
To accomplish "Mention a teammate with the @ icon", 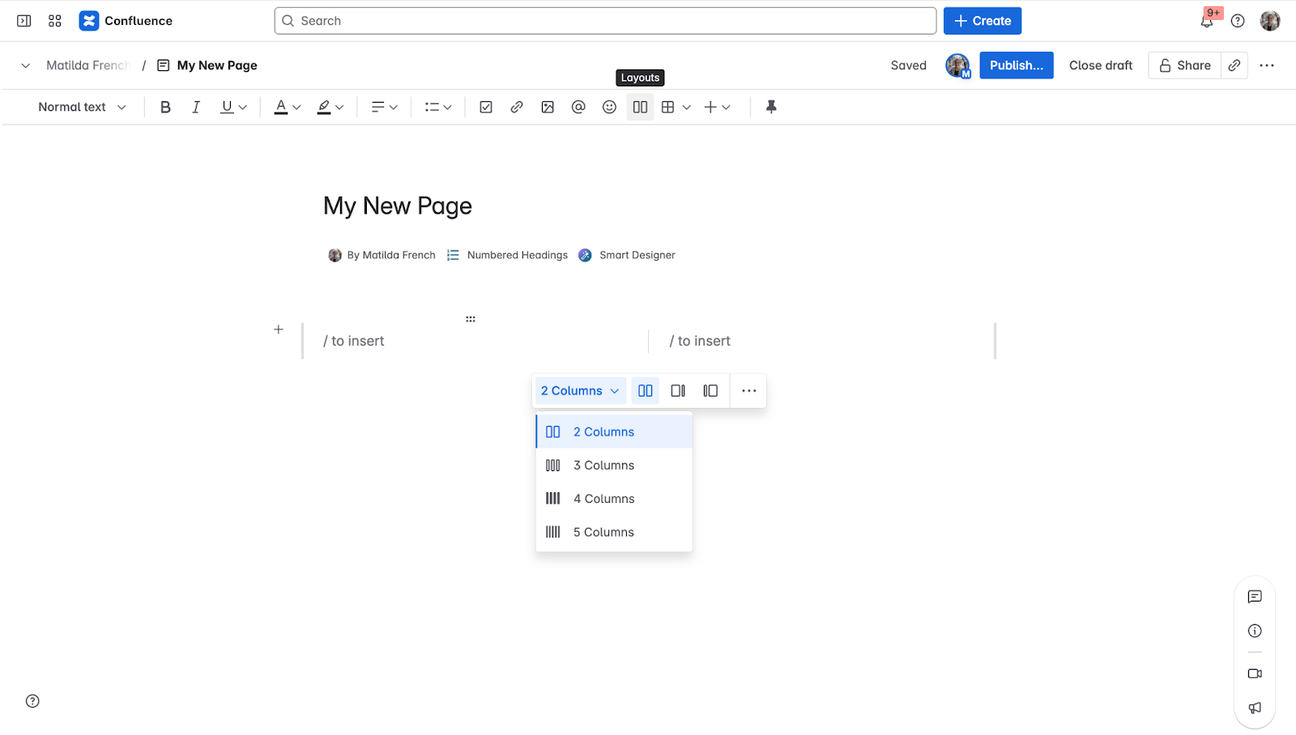I will 578,107.
